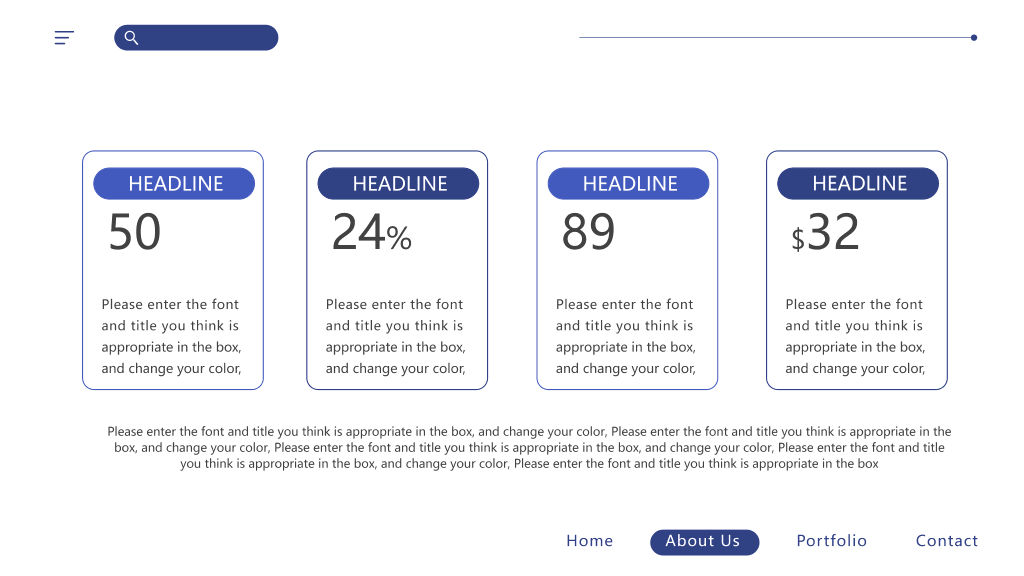This screenshot has width=1024, height=576.
Task: Select the About Us navigation pill
Action: (x=705, y=542)
